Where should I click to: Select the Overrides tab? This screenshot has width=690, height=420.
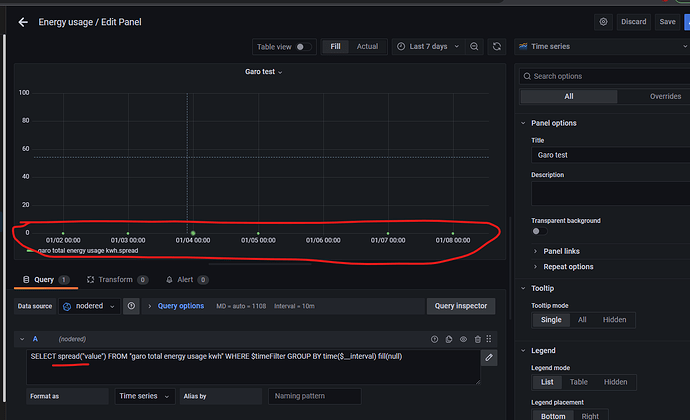(x=665, y=96)
